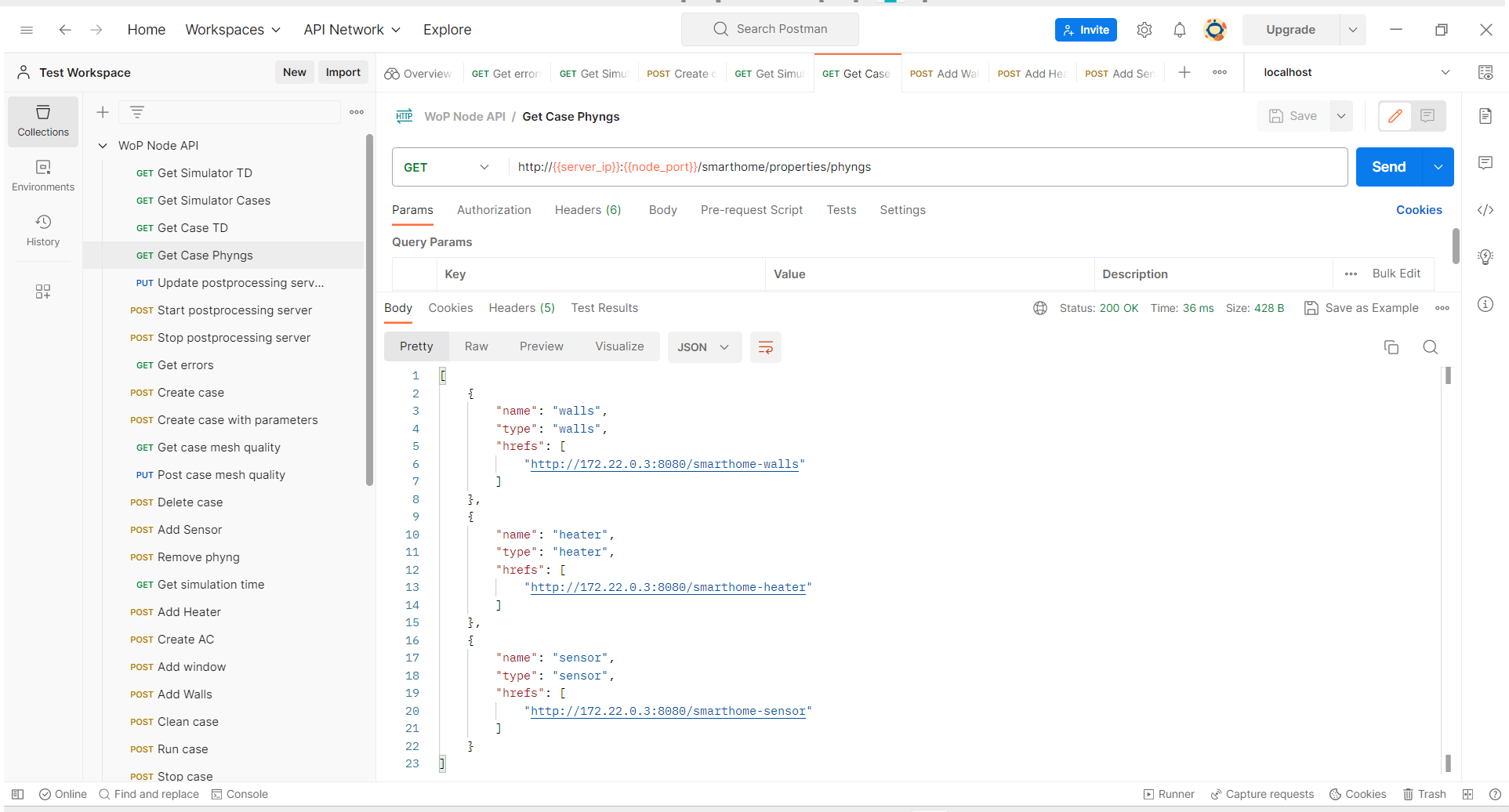Open the smarthome-walls URL link
Screen dimensions: 1509x812
point(665,464)
